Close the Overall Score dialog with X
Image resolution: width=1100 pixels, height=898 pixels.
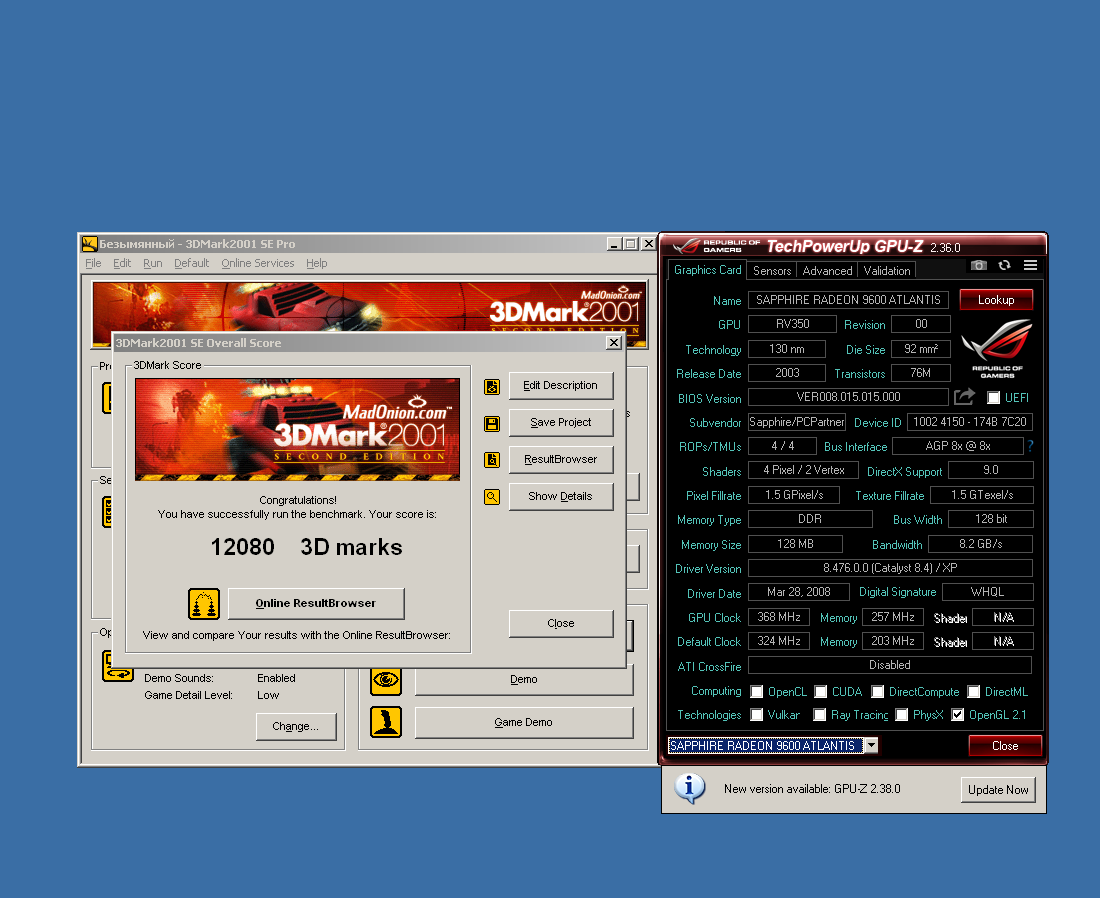pyautogui.click(x=614, y=342)
